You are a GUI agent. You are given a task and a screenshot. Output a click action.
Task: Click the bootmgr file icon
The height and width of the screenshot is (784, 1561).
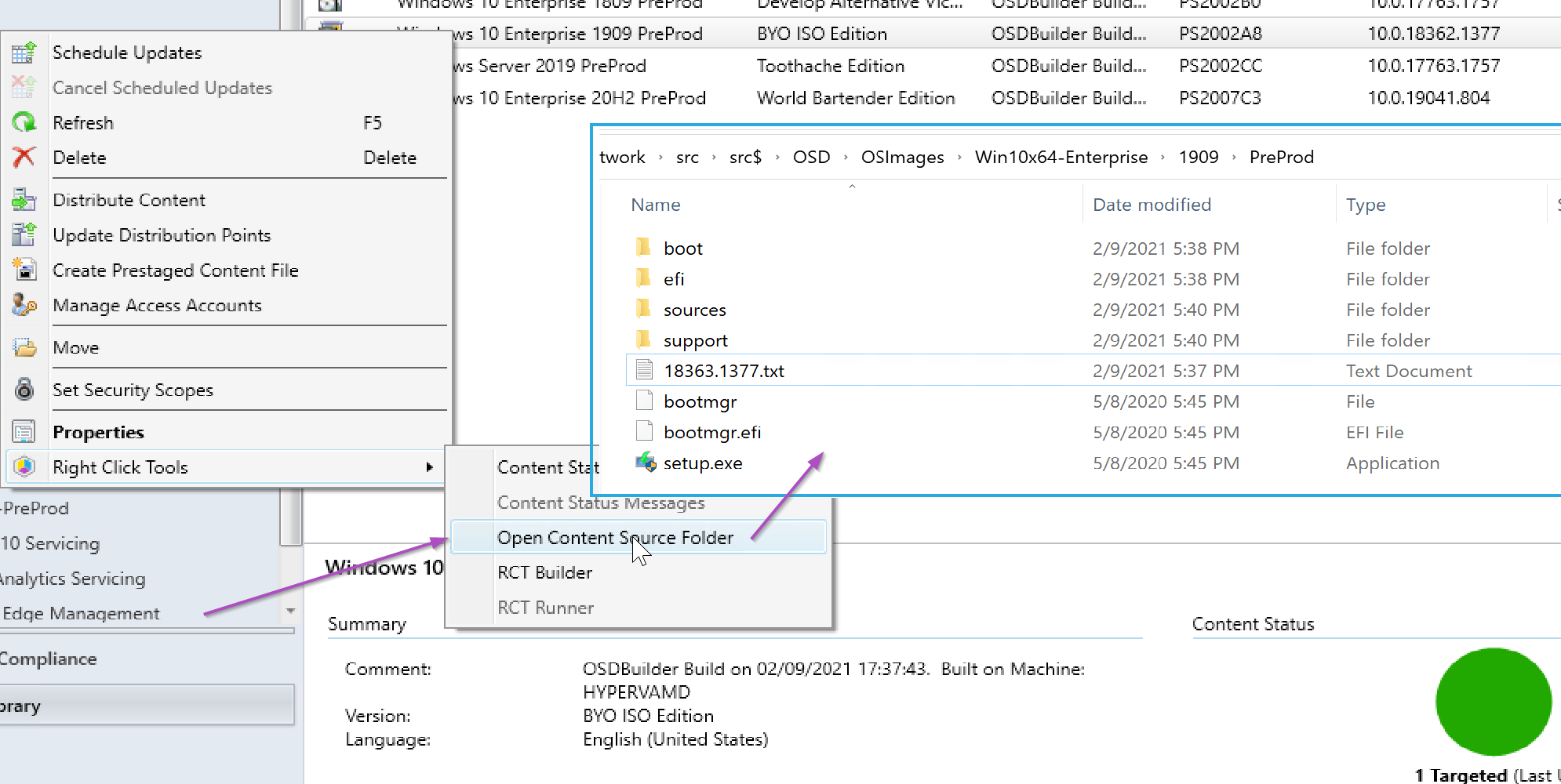click(x=644, y=401)
